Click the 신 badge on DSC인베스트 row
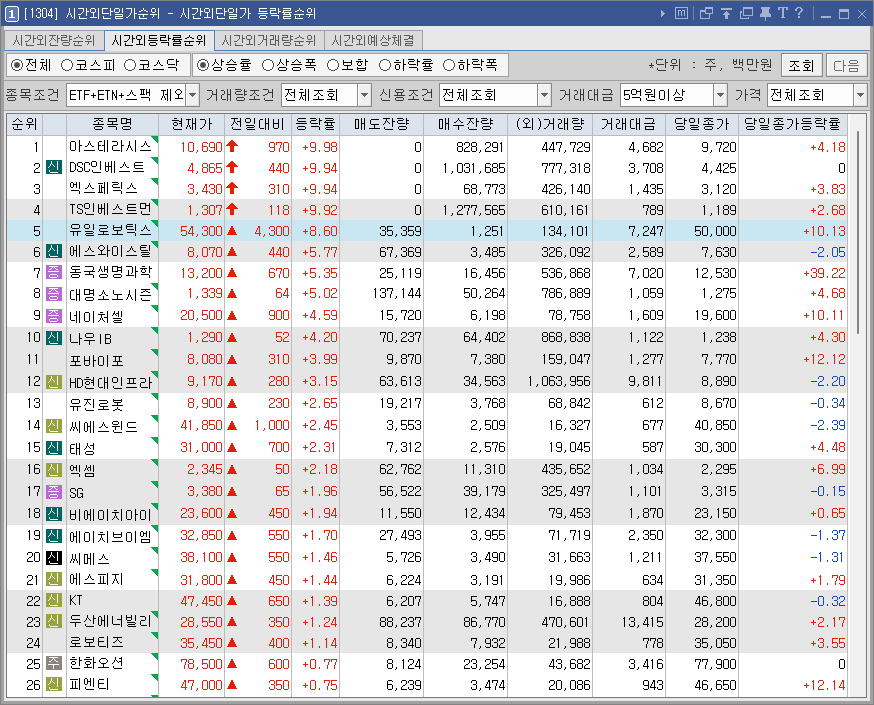The image size is (874, 705). (x=54, y=167)
